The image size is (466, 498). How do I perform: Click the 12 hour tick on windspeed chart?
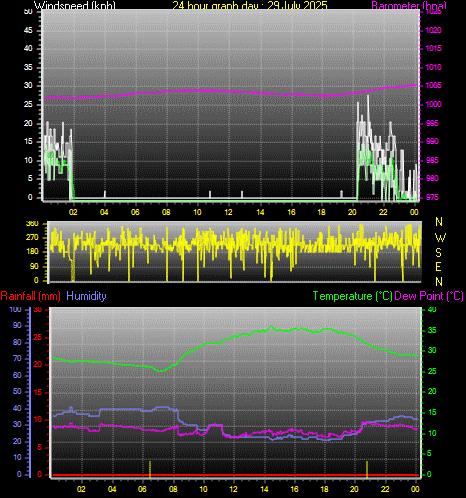click(228, 212)
